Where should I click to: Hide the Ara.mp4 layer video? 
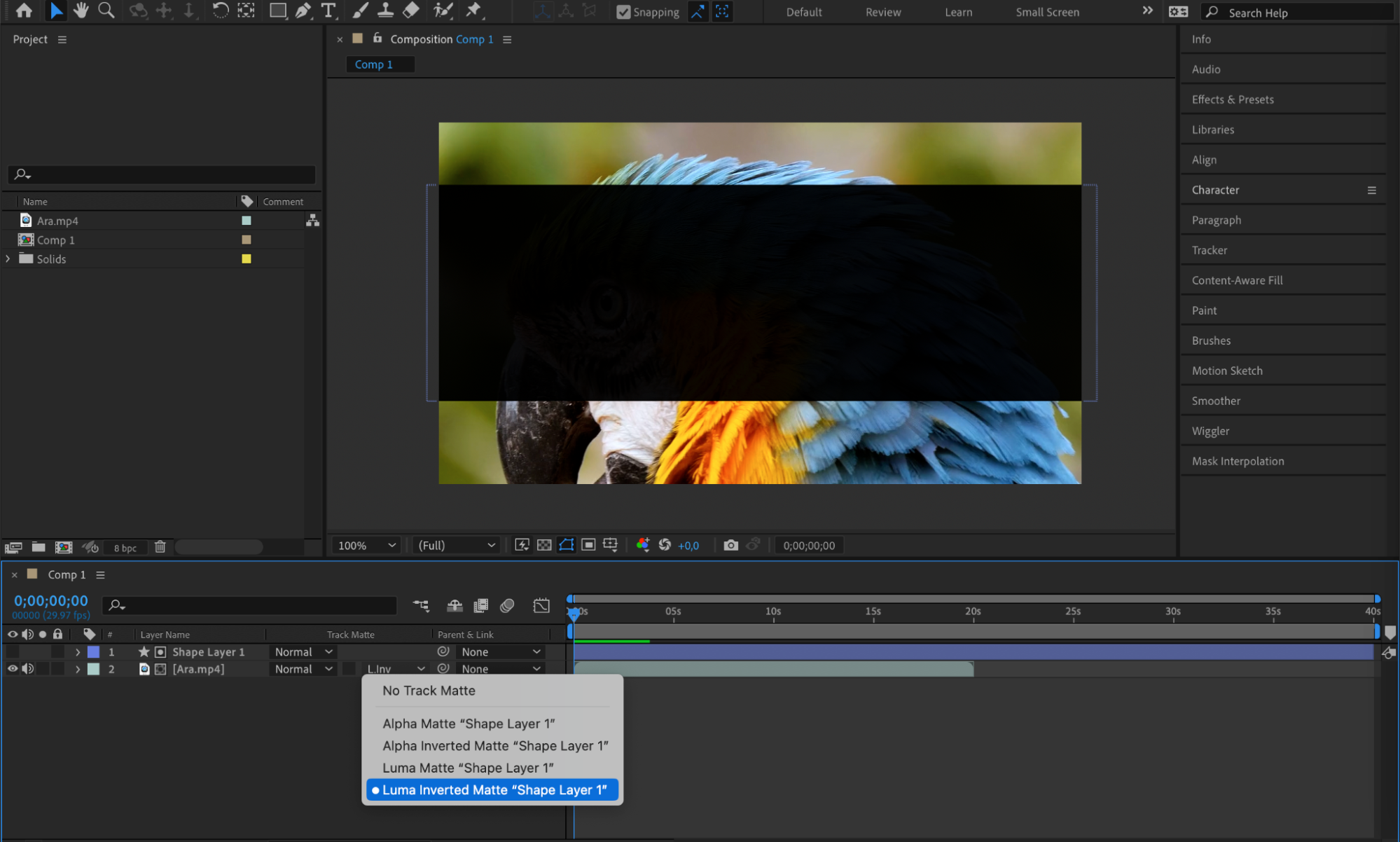(x=13, y=669)
